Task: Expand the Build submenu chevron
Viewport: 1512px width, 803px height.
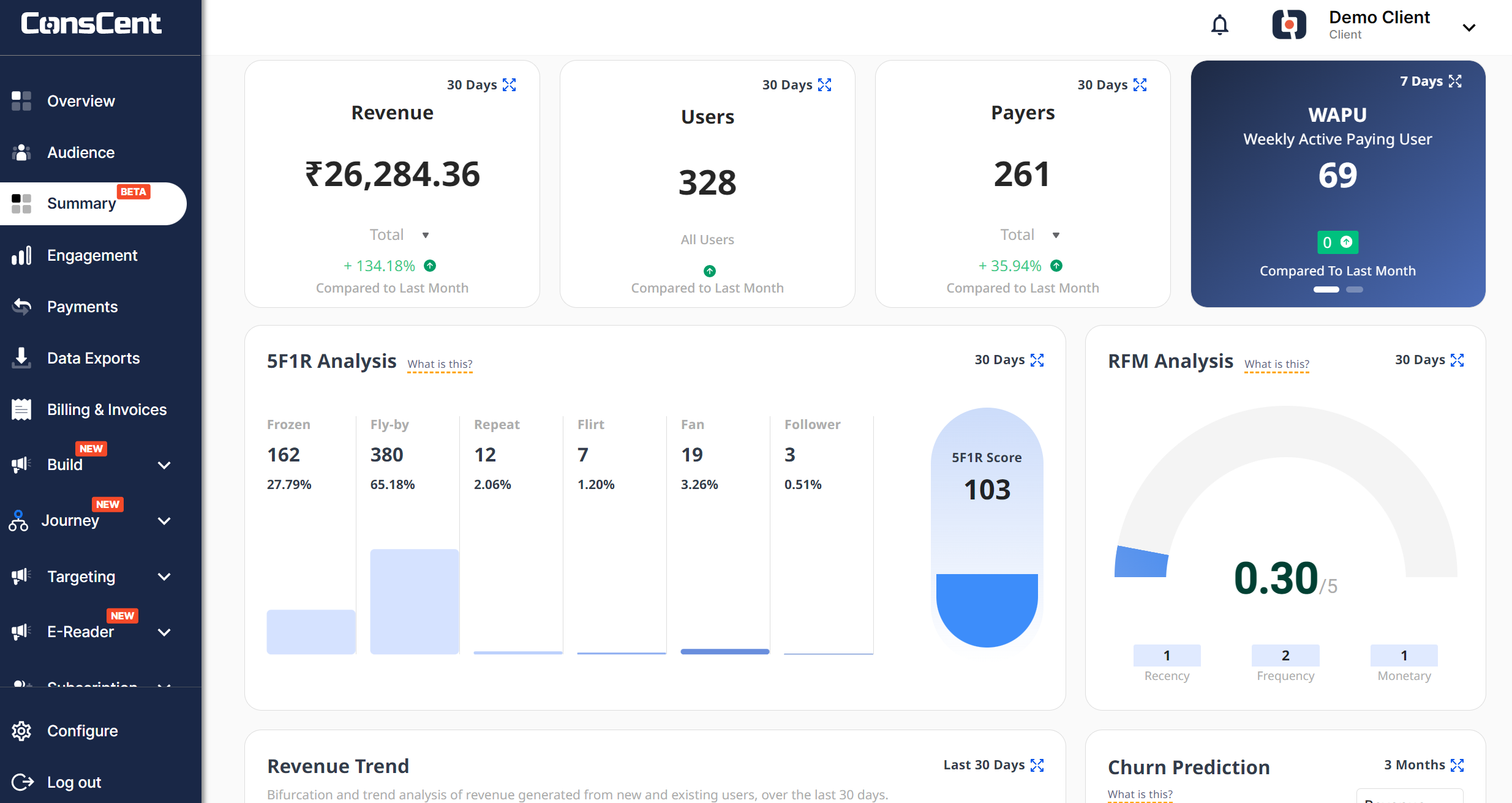Action: [x=164, y=465]
